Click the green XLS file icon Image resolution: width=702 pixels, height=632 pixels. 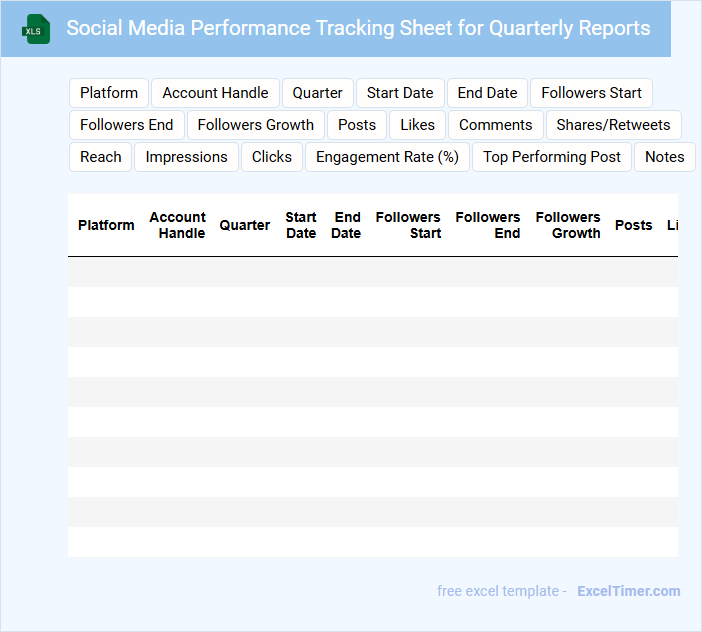point(35,29)
